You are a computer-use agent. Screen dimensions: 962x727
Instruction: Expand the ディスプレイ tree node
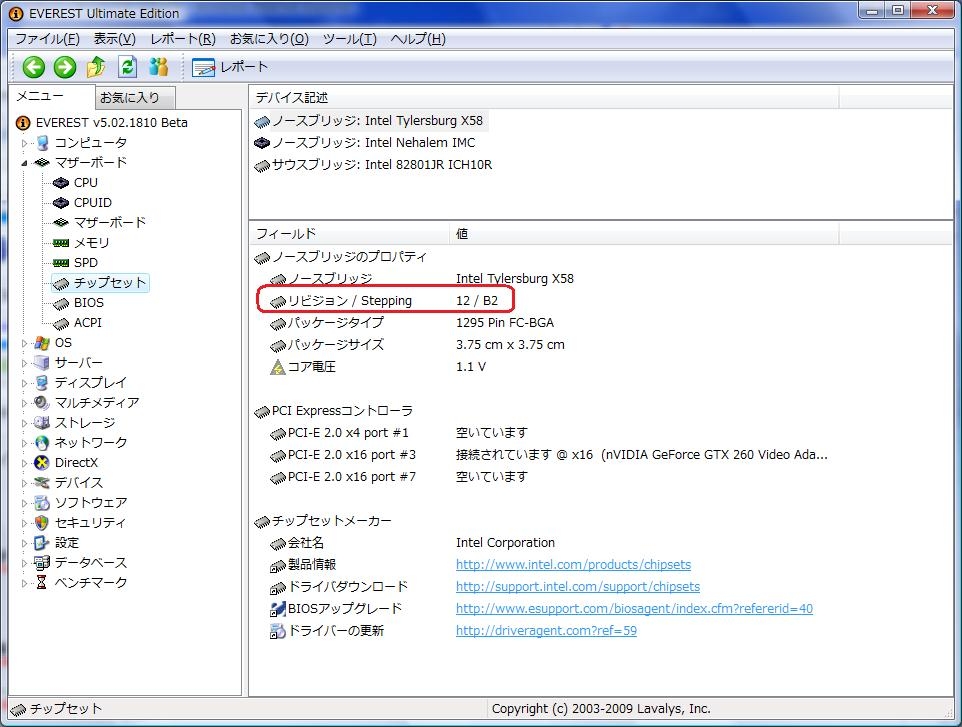pos(25,383)
